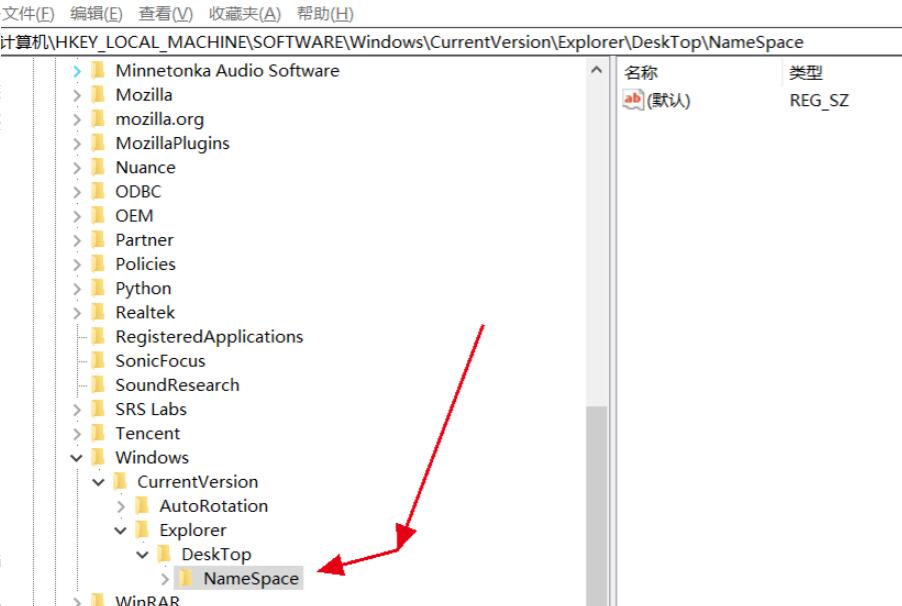
Task: Open the 帮助(H) menu
Action: 325,13
